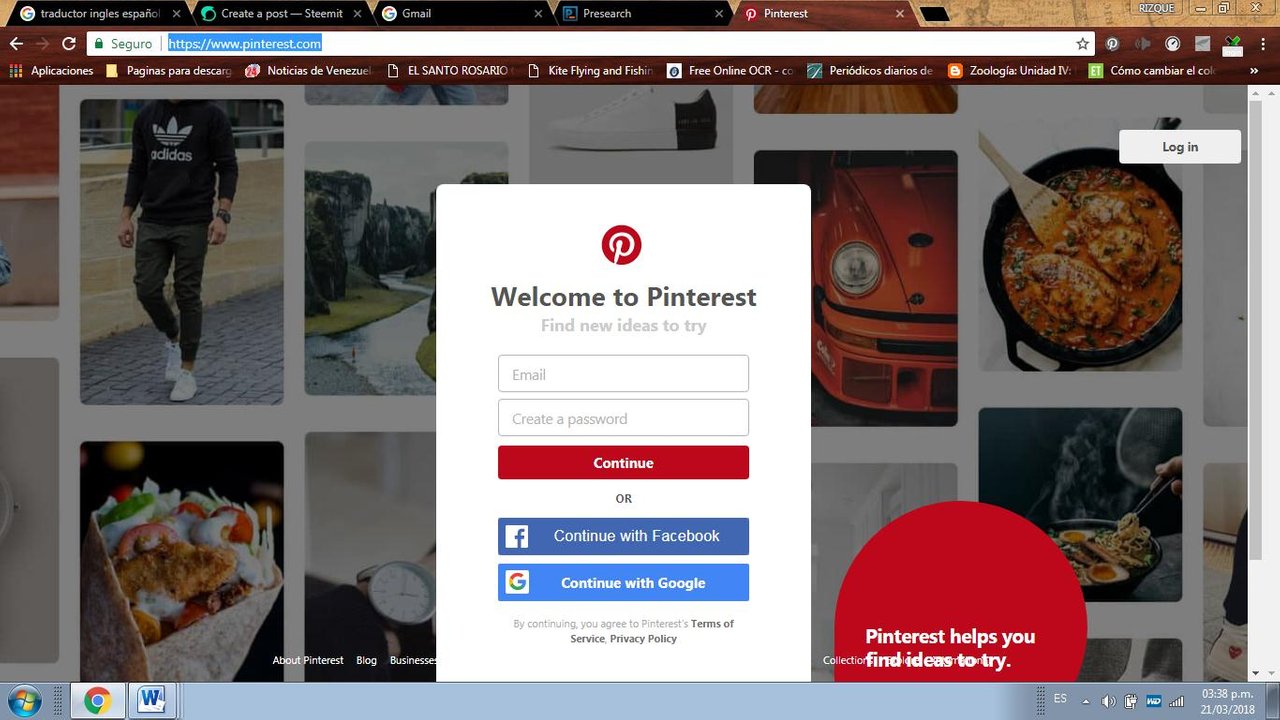Click the Log in button
The image size is (1280, 720).
point(1180,147)
